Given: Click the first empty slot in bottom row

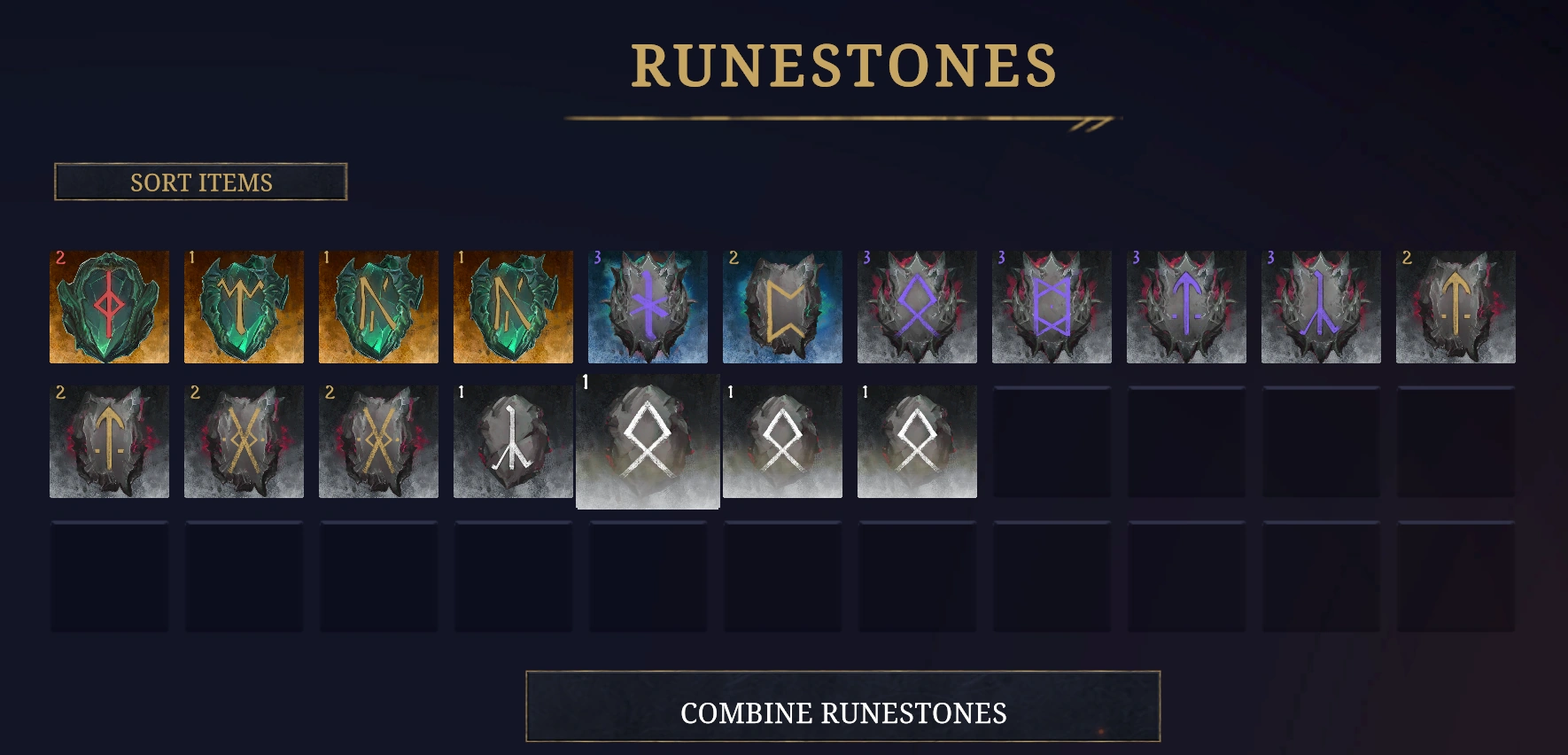Looking at the screenshot, I should coord(109,576).
